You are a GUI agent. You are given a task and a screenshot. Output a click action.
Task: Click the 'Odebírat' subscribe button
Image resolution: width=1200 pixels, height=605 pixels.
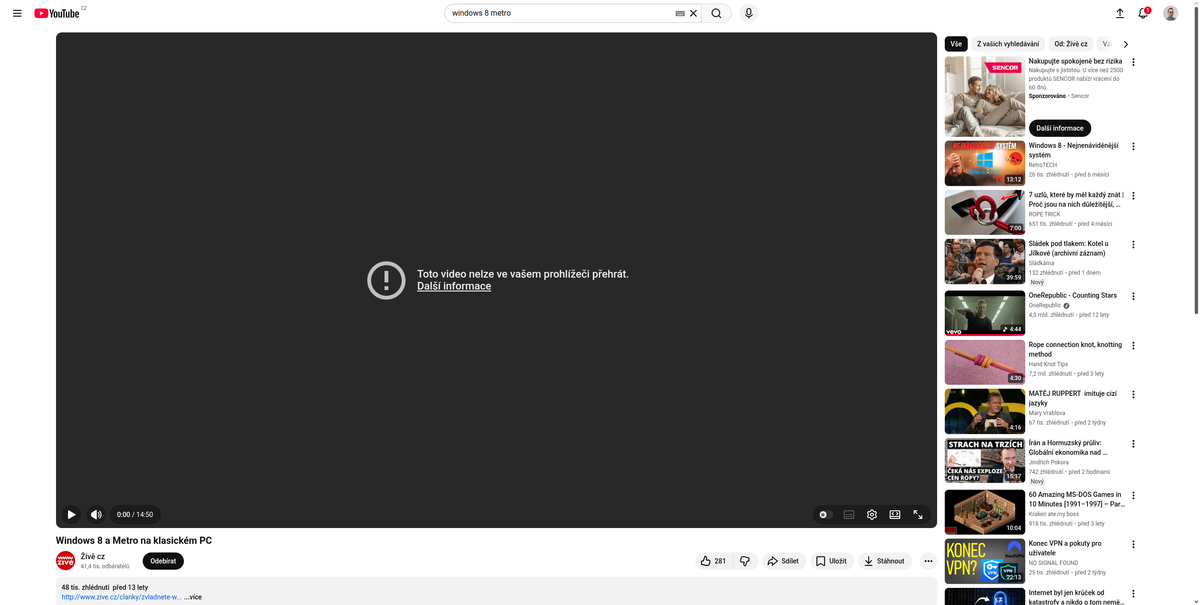coord(162,561)
